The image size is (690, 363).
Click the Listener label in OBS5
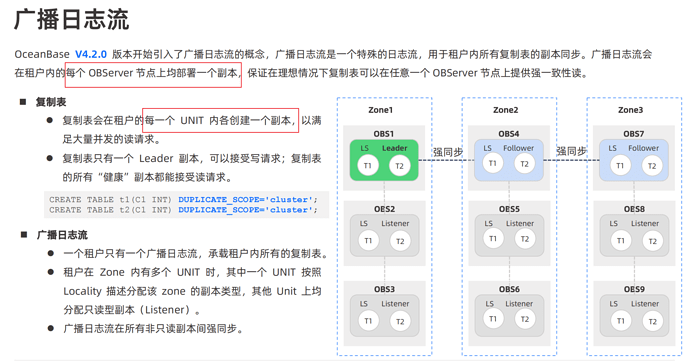pyautogui.click(x=520, y=224)
